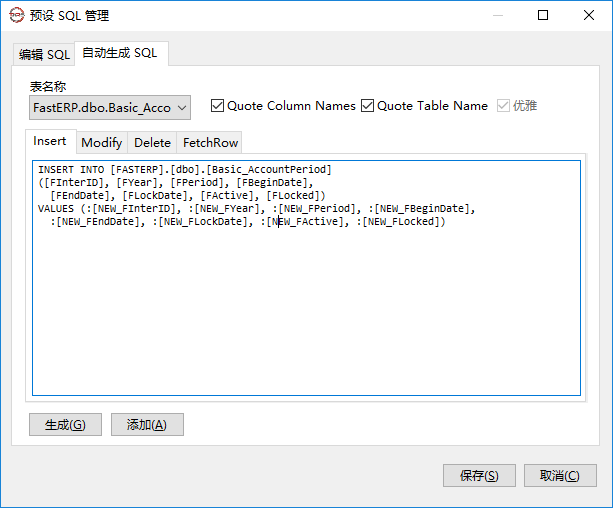Switch to the 编辑 SQL tab
Screen dimensions: 613x508
(x=44, y=55)
